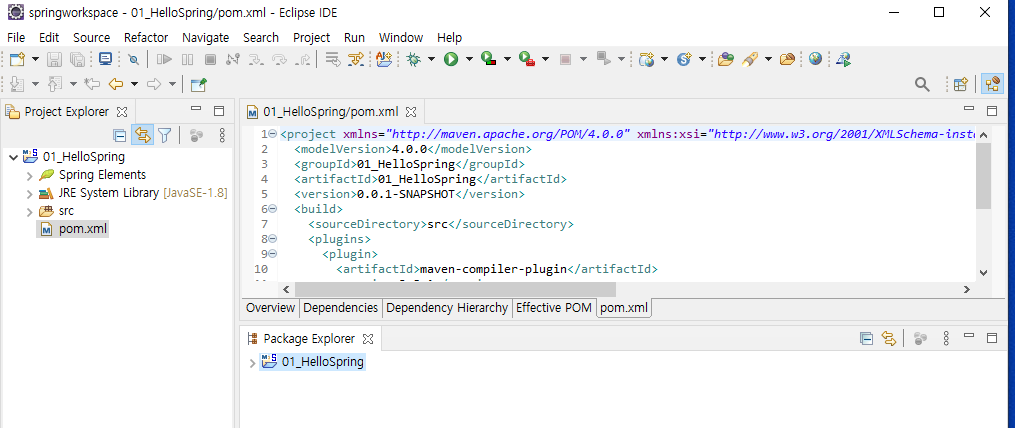Click the Disconnect debug icon
This screenshot has height=428, width=1015.
(233, 60)
